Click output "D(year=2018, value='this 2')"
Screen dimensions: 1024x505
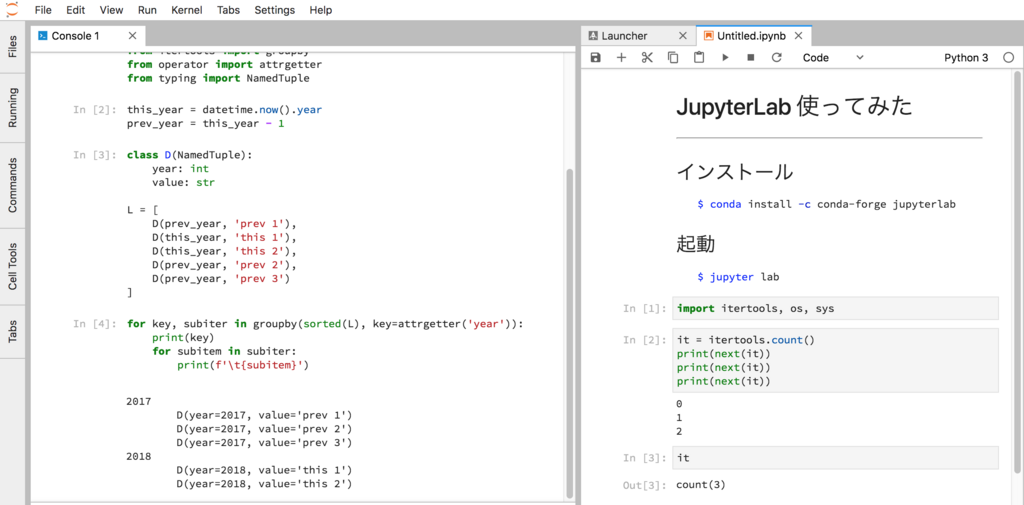(x=264, y=484)
